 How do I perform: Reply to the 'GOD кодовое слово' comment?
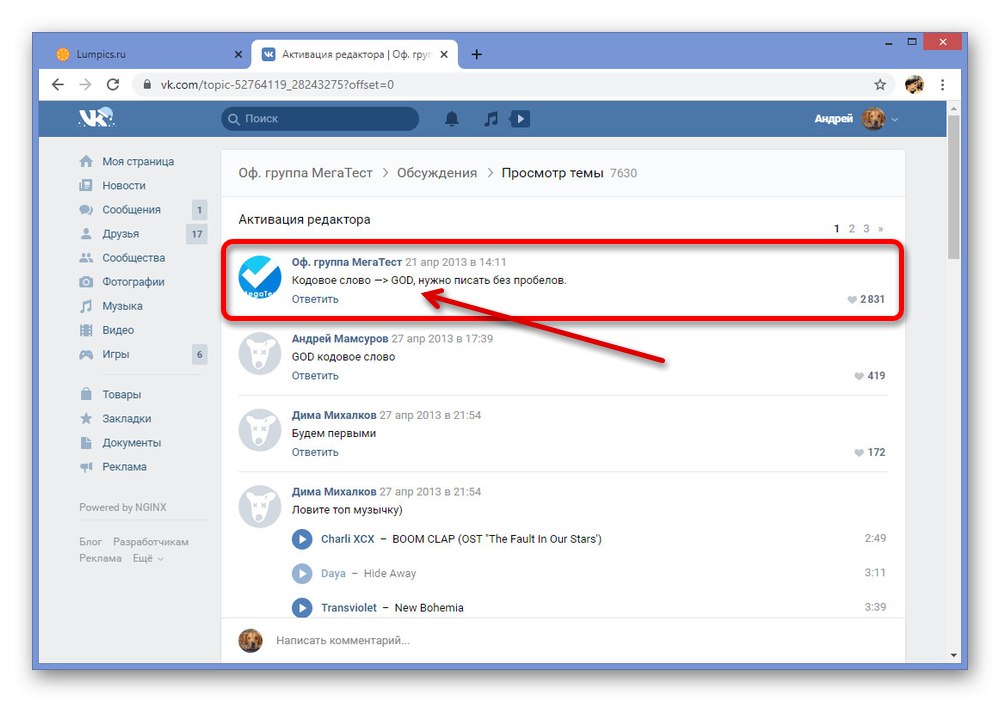pos(315,376)
